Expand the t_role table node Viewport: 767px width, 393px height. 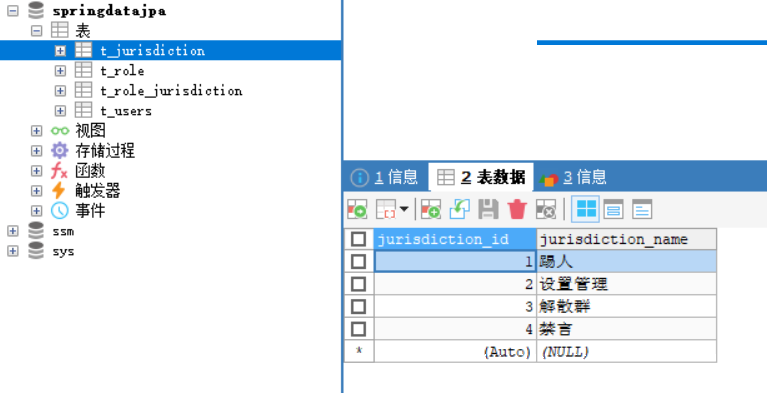(x=60, y=70)
